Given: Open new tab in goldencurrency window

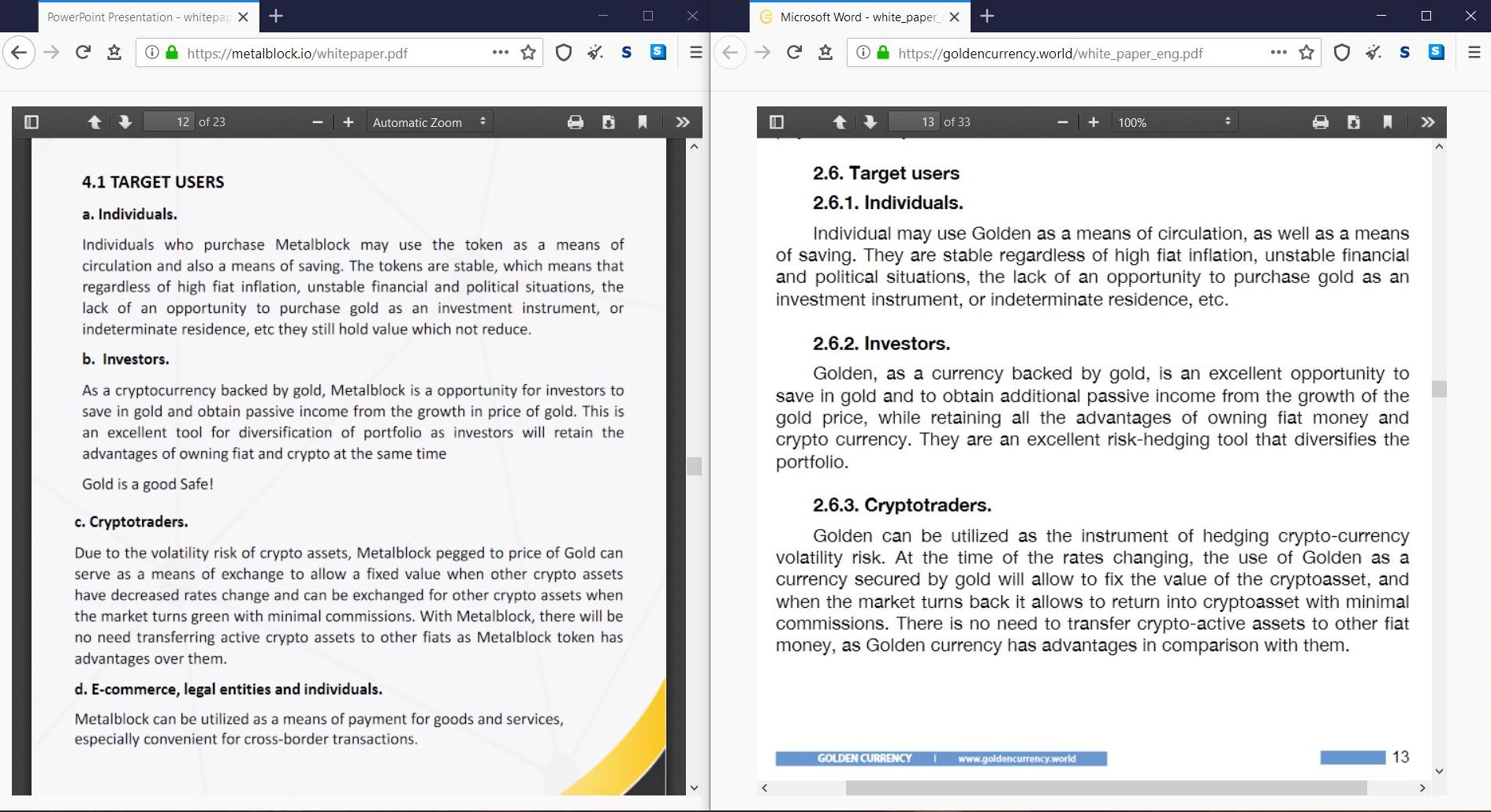Looking at the screenshot, I should click(987, 16).
